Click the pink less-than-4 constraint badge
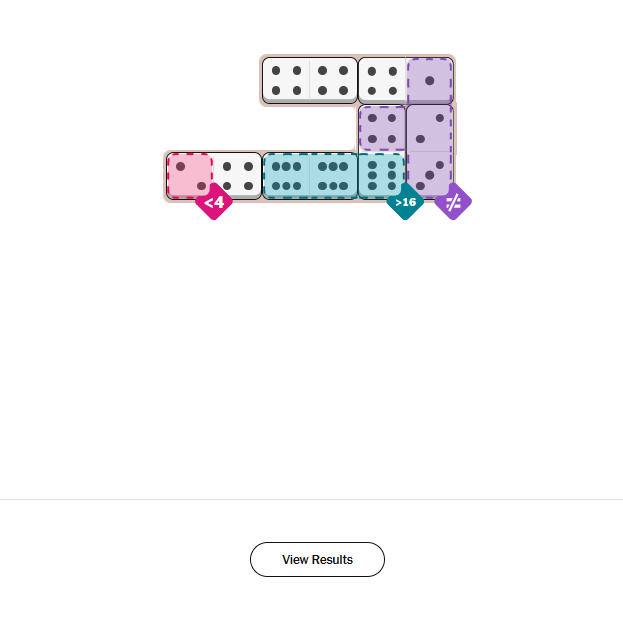Viewport: 623px width, 622px height. tap(214, 202)
